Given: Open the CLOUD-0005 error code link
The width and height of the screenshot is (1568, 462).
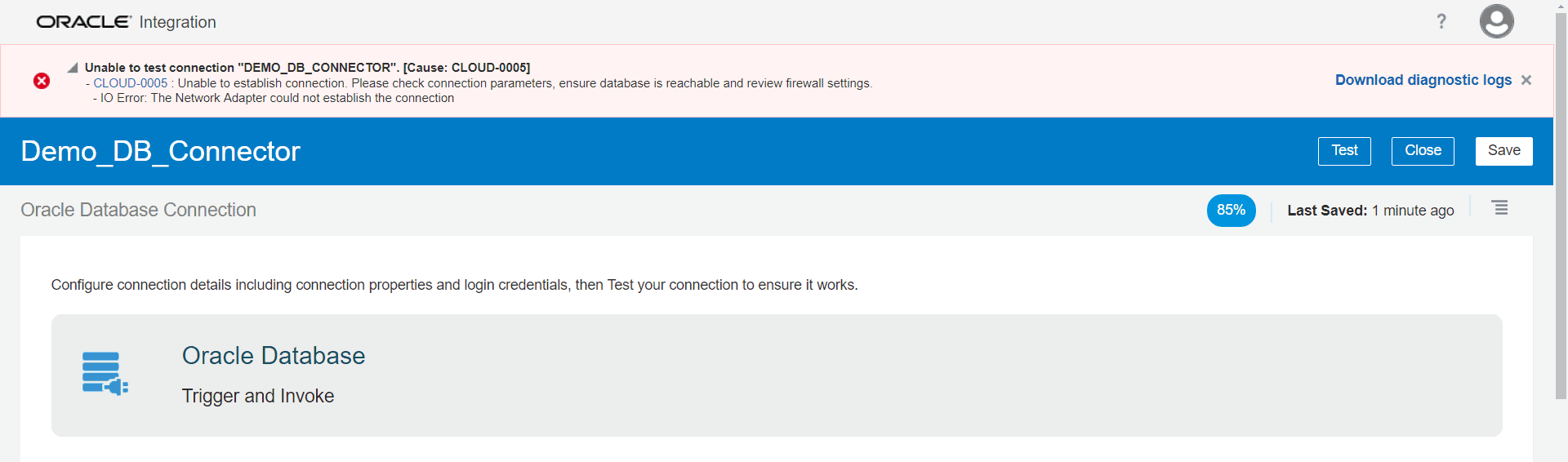Looking at the screenshot, I should [130, 83].
